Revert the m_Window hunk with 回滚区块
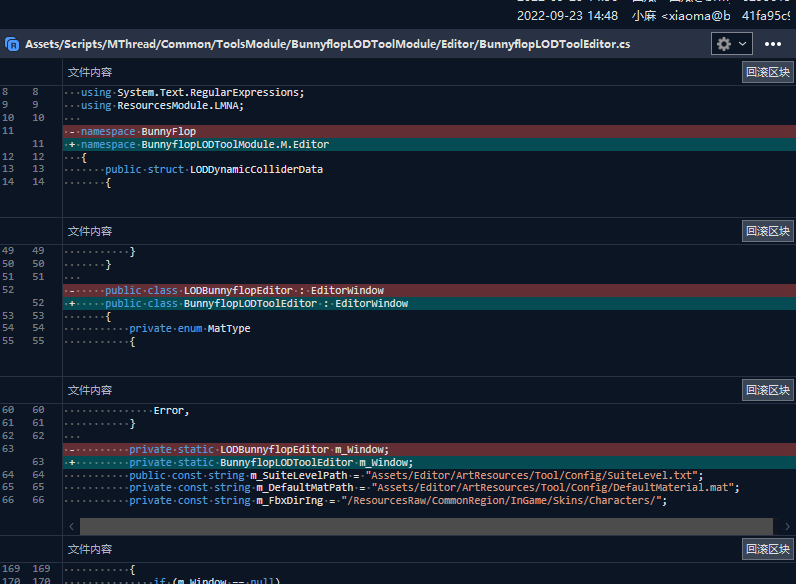The height and width of the screenshot is (584, 796). pos(768,390)
